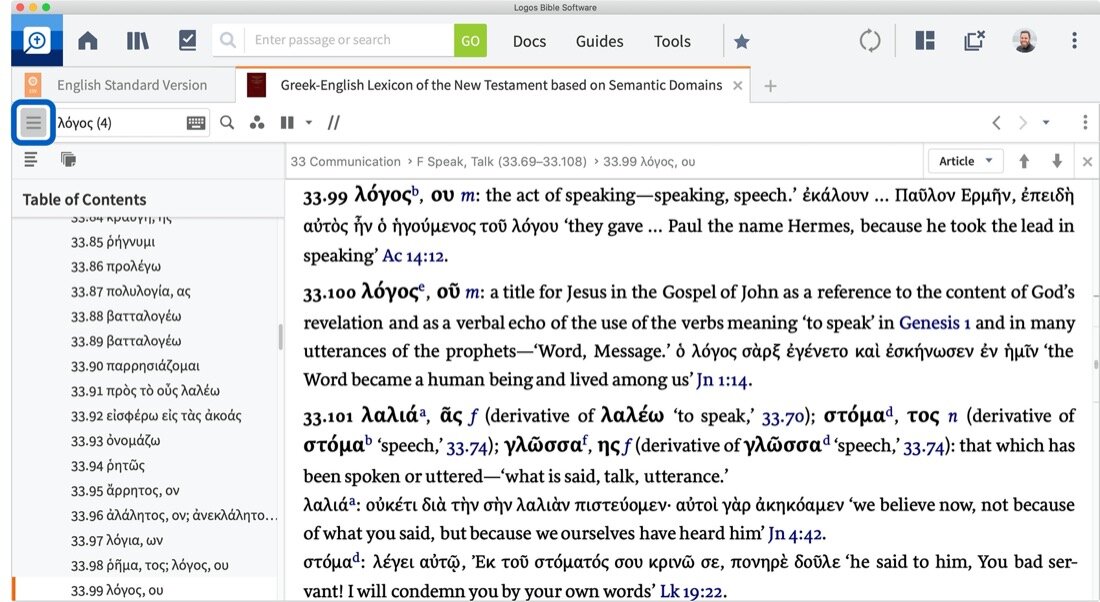Click the sync refresh icon

[870, 41]
